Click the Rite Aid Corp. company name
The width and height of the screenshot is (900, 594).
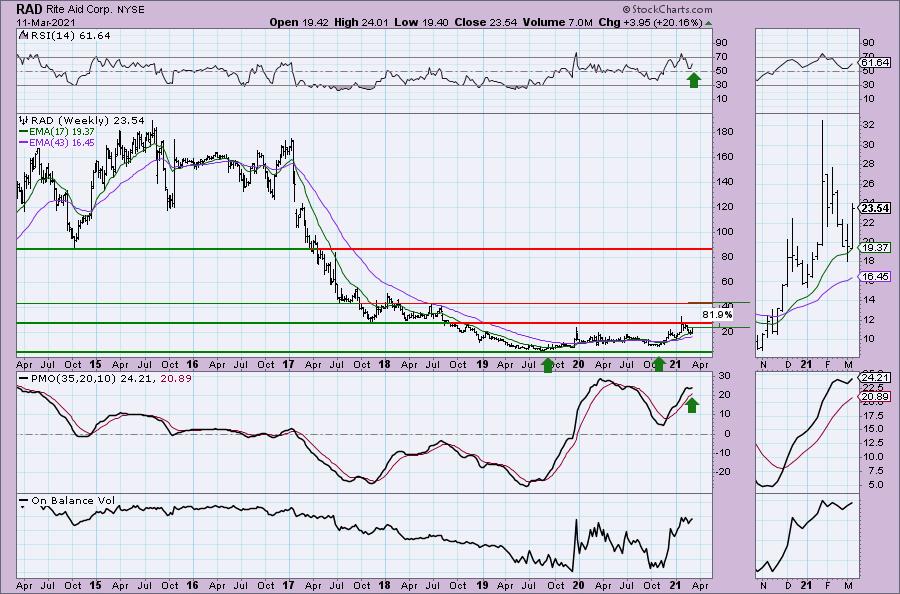79,10
